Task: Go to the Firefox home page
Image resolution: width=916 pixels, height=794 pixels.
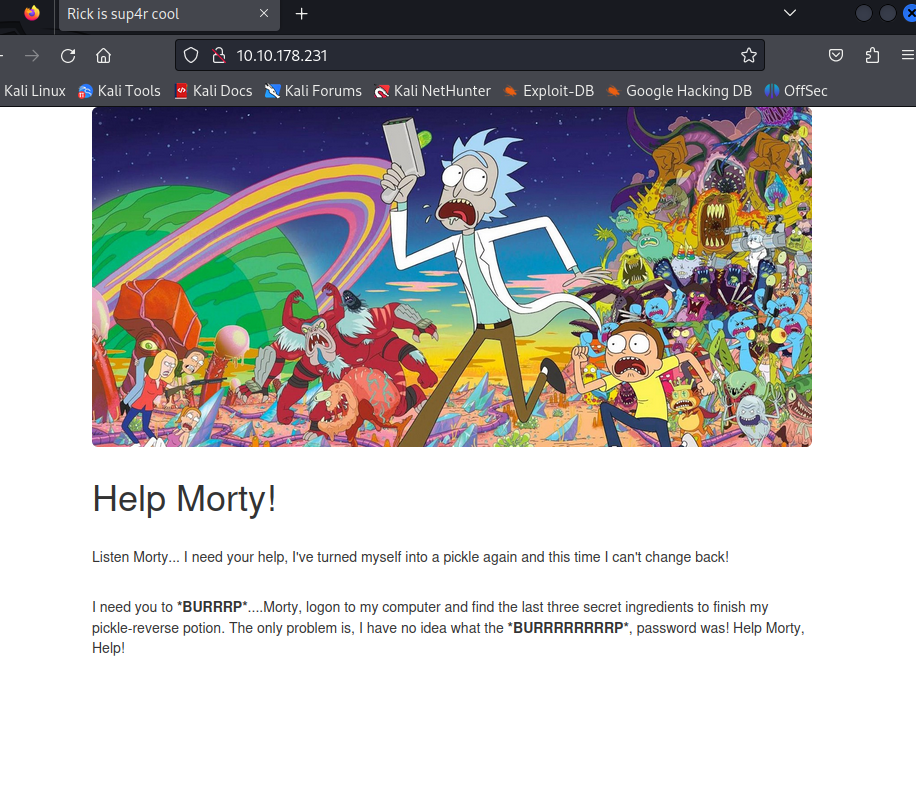Action: 103,56
